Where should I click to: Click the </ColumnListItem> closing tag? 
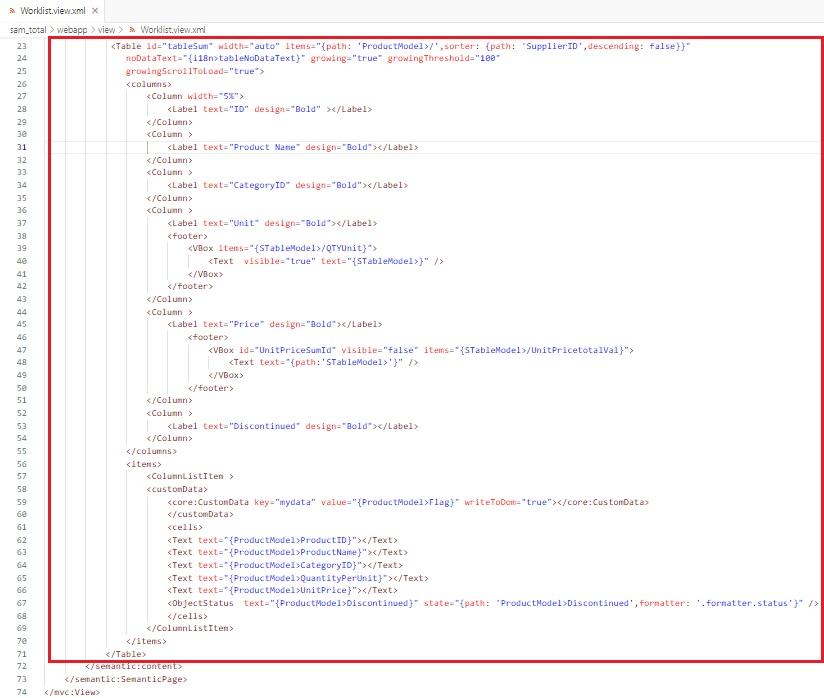coord(190,628)
